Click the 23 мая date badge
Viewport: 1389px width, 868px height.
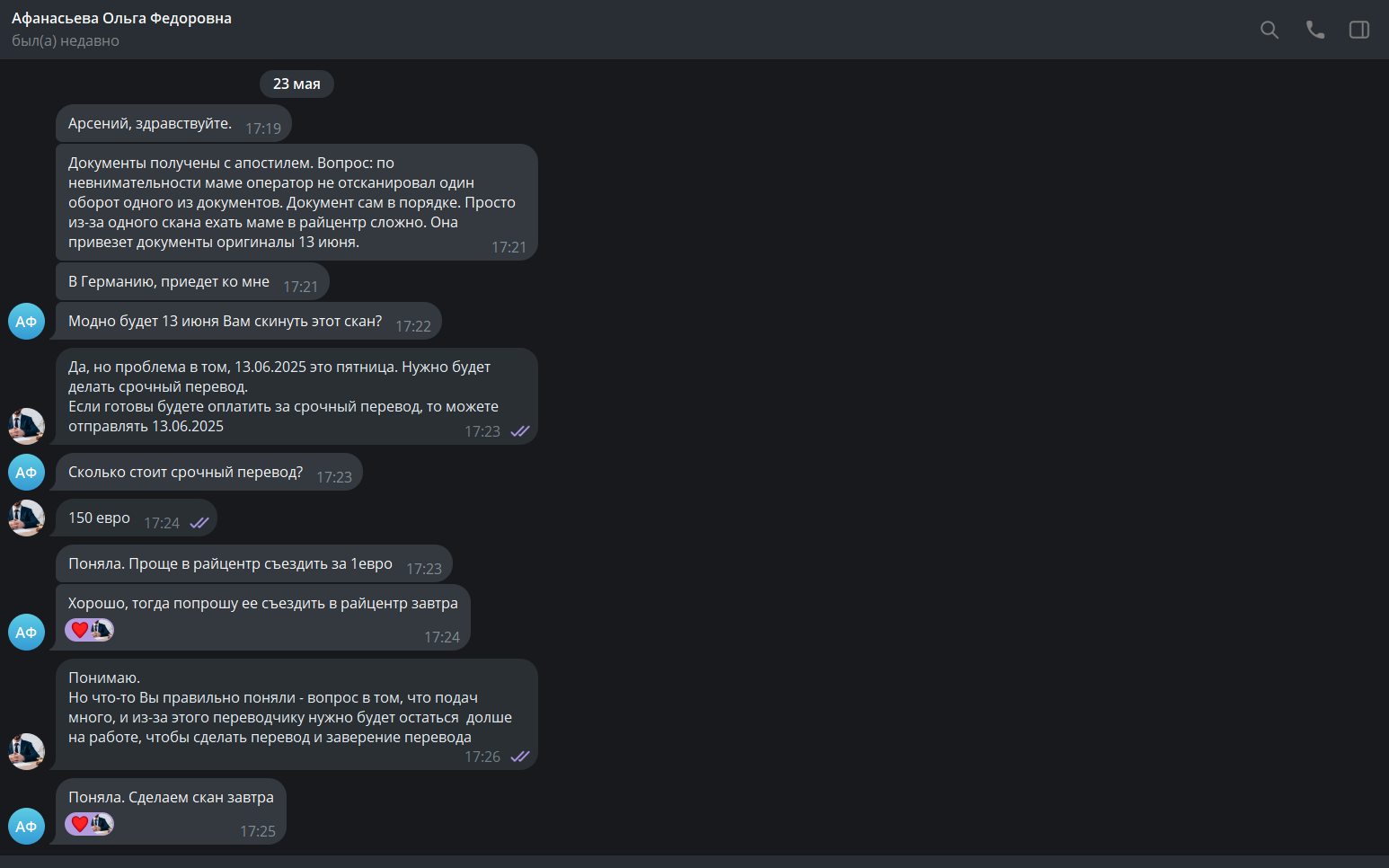click(x=296, y=84)
